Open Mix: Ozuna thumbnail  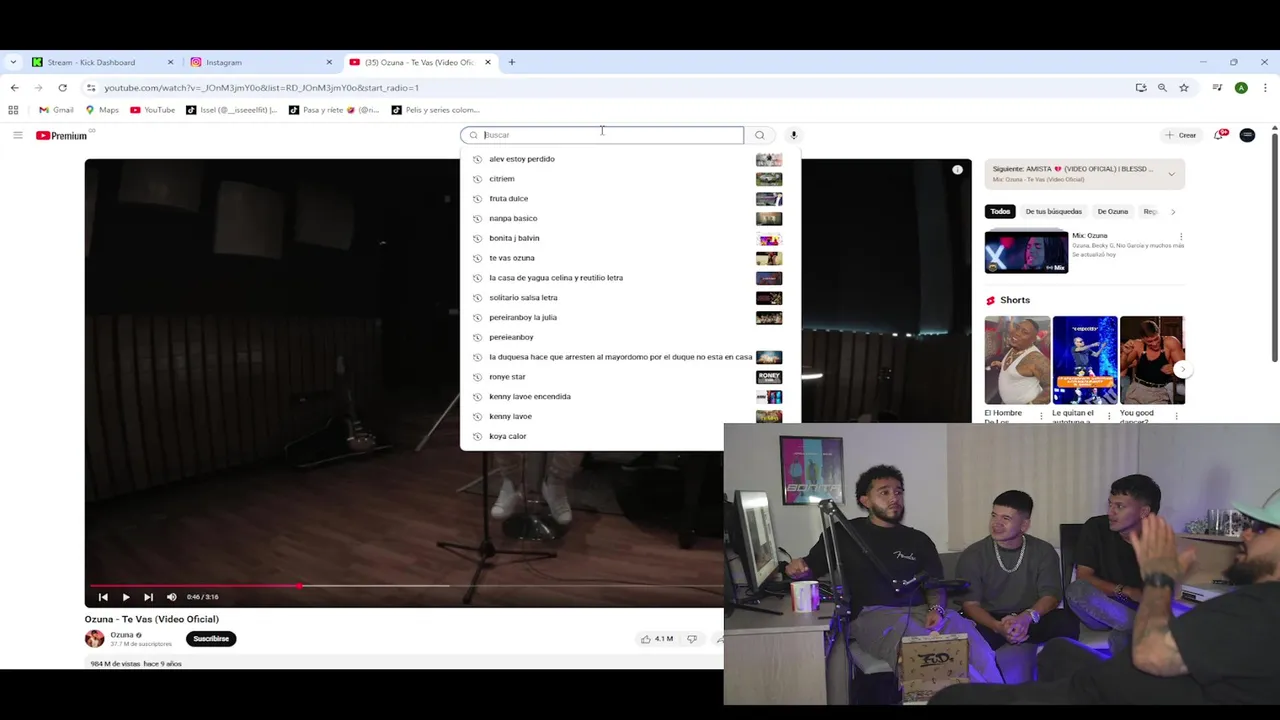(x=1026, y=251)
